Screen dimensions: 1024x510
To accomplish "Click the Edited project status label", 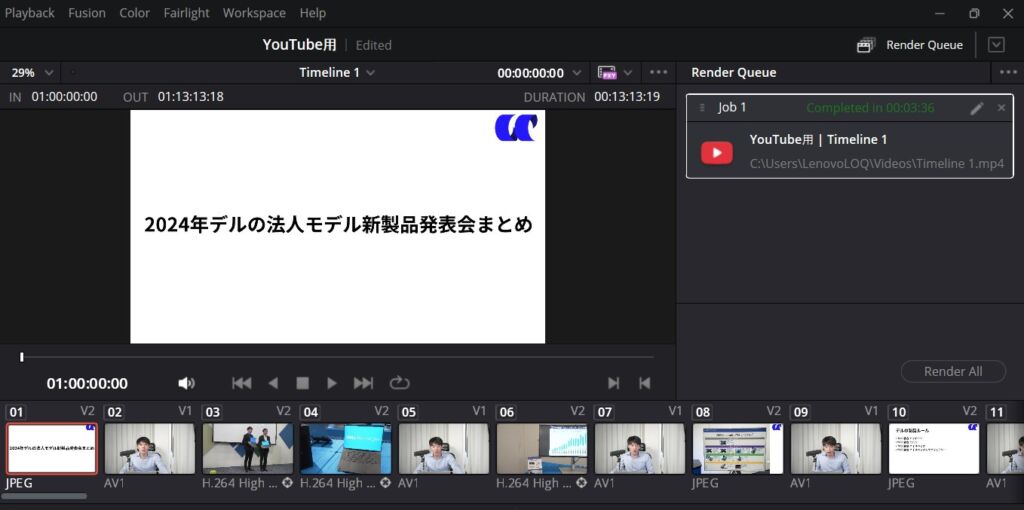I will click(374, 45).
